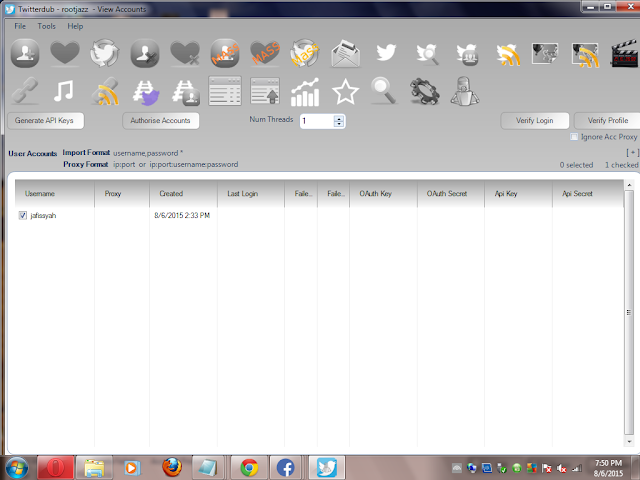The image size is (640, 480).
Task: Select the white Twitter bird Tweet icon
Action: pyautogui.click(x=386, y=53)
